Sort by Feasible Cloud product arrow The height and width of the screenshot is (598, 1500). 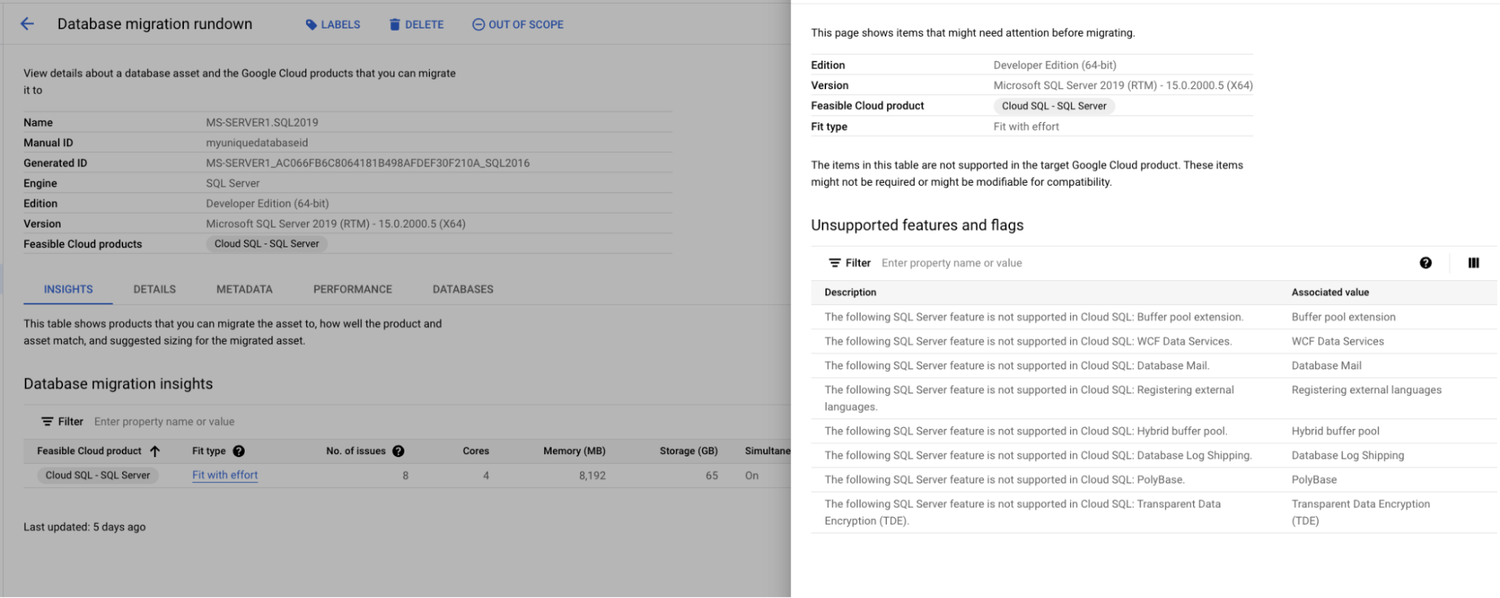155,451
